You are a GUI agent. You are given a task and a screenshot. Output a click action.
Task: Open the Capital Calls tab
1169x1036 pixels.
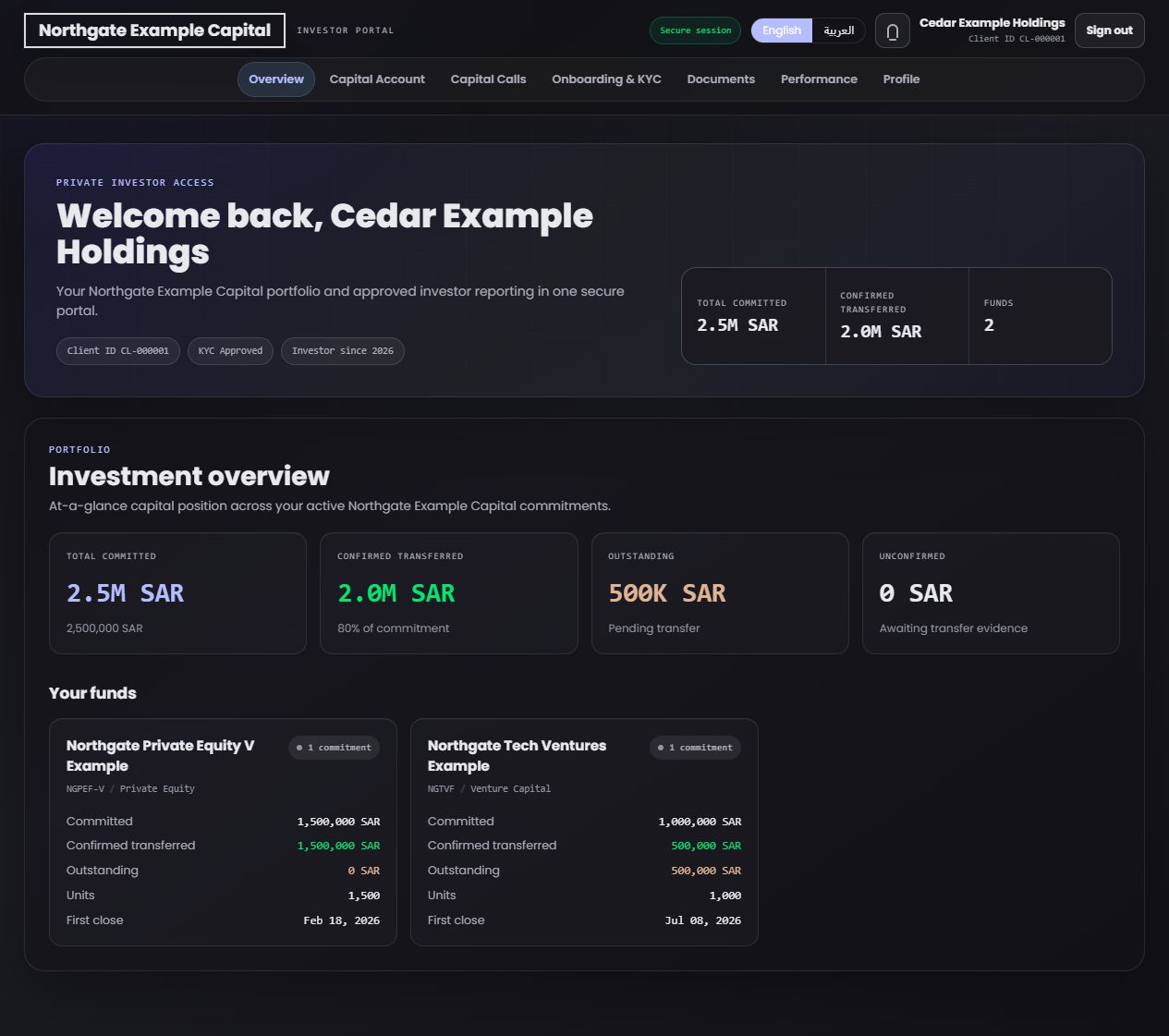[x=488, y=79]
